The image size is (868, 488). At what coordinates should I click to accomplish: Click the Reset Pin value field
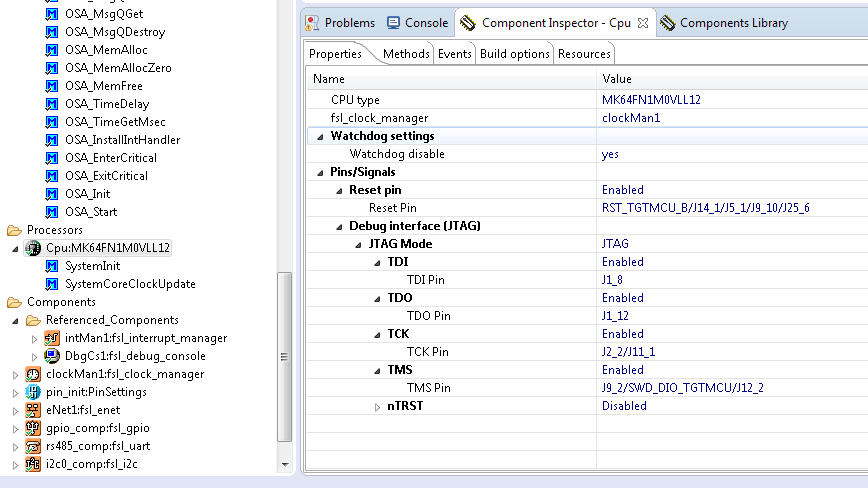tap(705, 208)
